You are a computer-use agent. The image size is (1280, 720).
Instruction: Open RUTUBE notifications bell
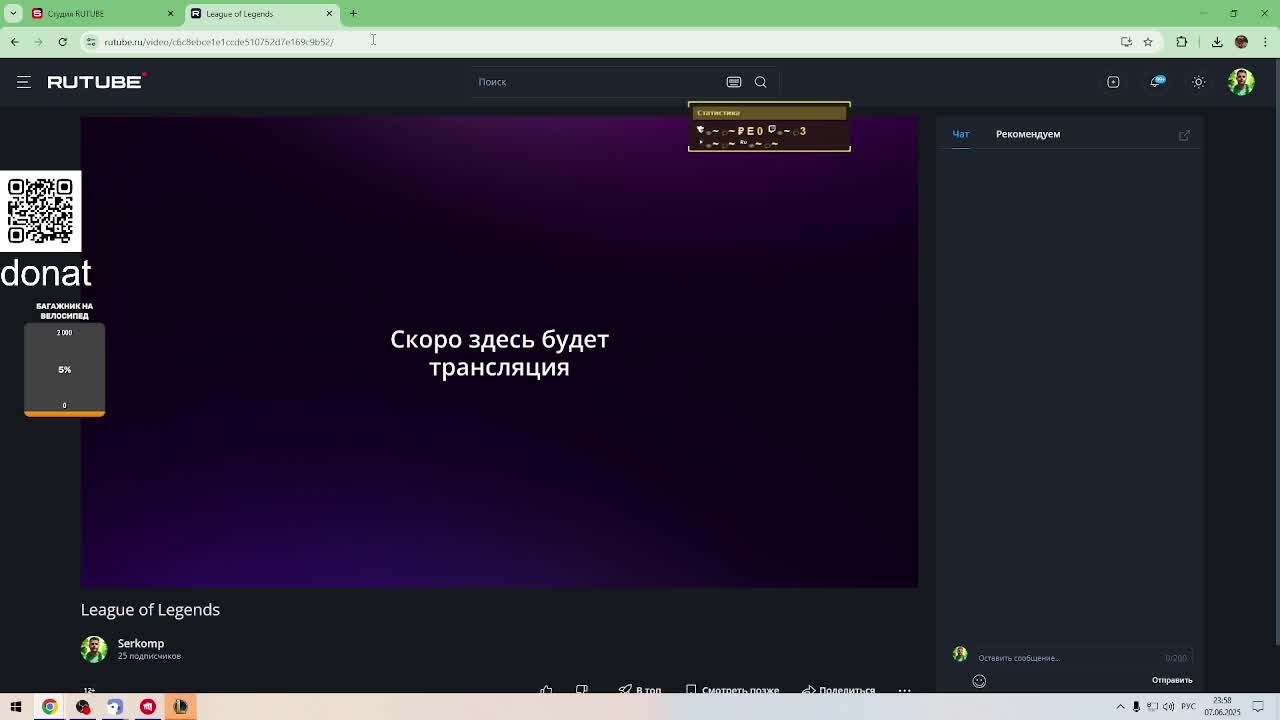[x=1156, y=82]
